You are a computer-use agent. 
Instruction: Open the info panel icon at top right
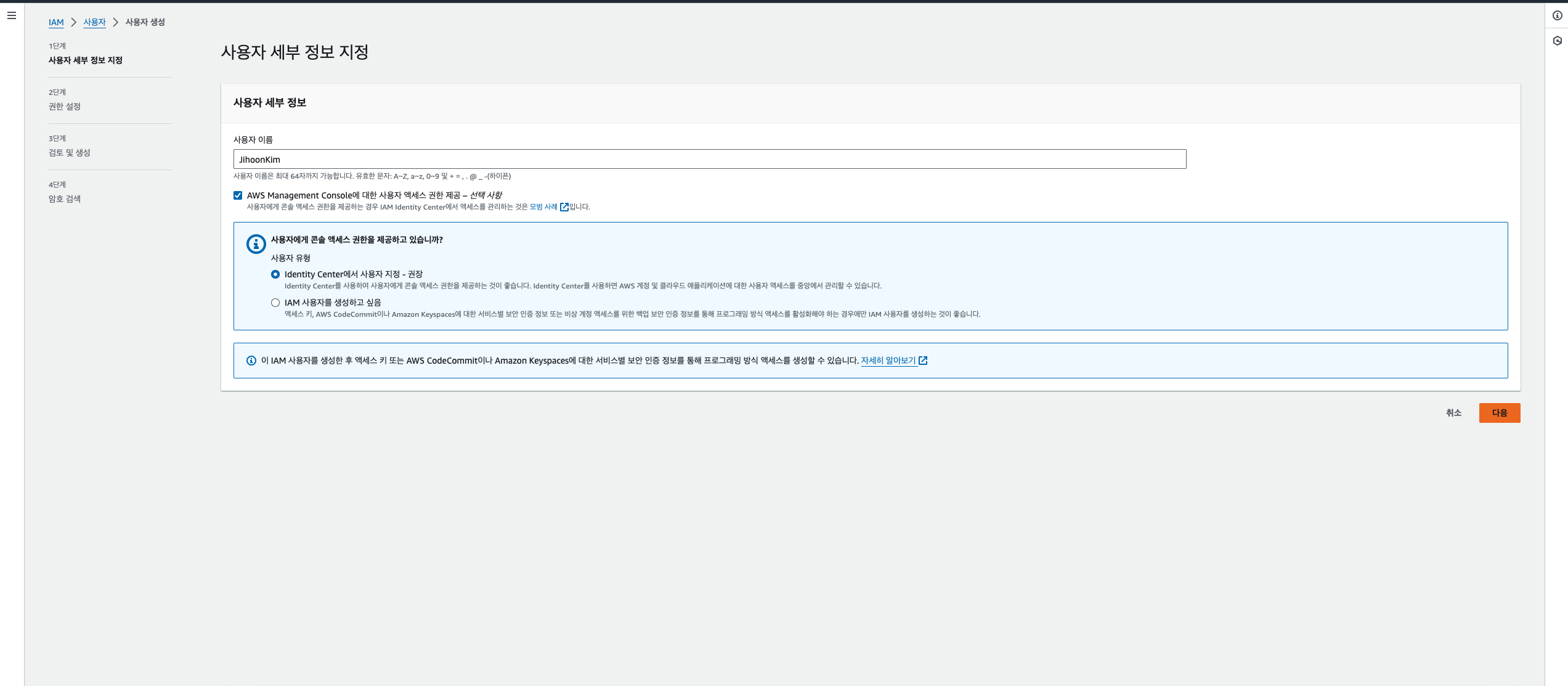click(x=1557, y=16)
